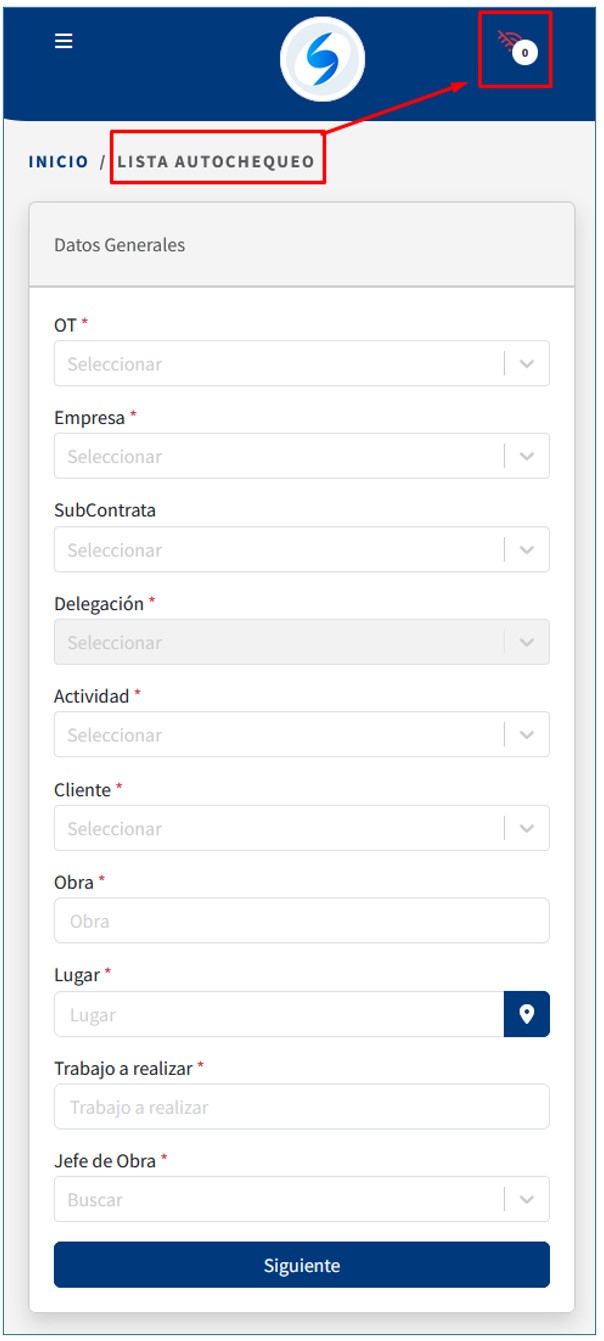The width and height of the screenshot is (604, 1341).
Task: Open the Empresa selector
Action: coord(280,456)
